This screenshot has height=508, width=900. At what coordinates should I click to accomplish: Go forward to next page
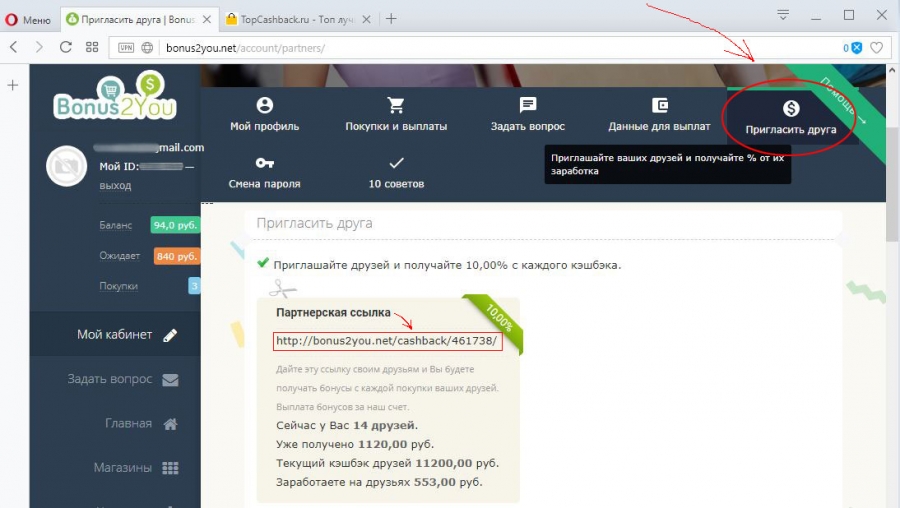(x=39, y=47)
